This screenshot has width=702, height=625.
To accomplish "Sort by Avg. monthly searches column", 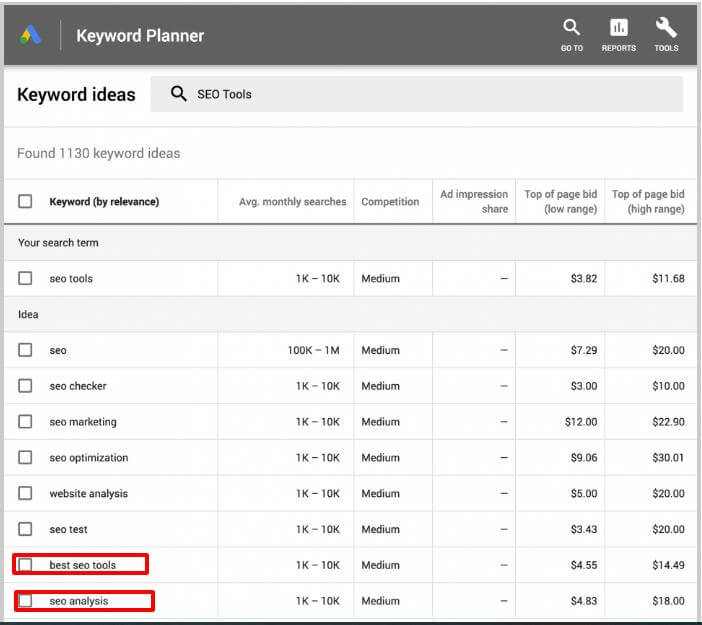I will click(292, 201).
